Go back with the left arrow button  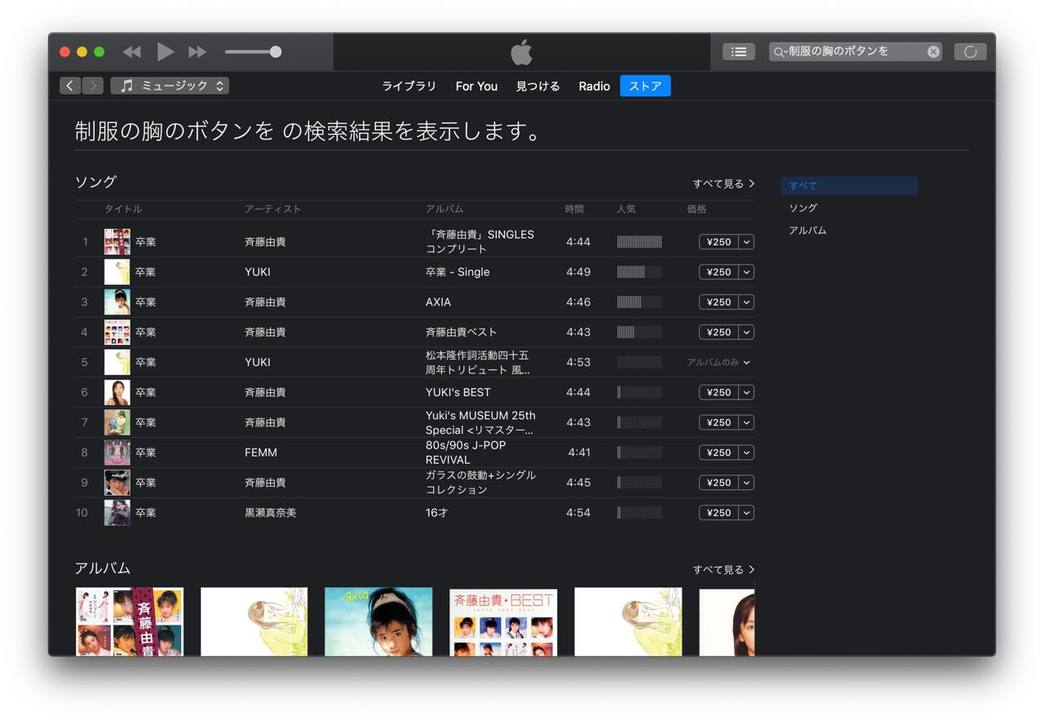(x=70, y=86)
